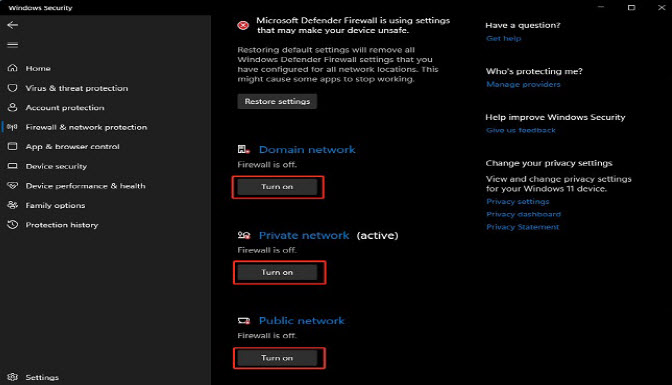Open the hamburger navigation menu icon
Image resolution: width=672 pixels, height=385 pixels.
(x=12, y=45)
